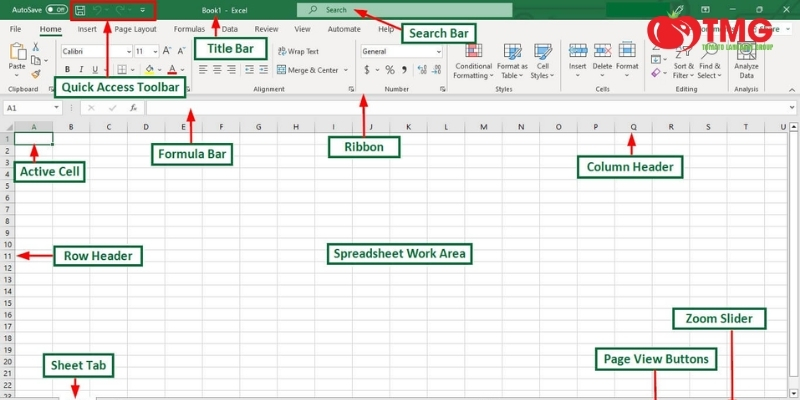Apply Comma Style format
800x400 pixels.
tap(405, 70)
